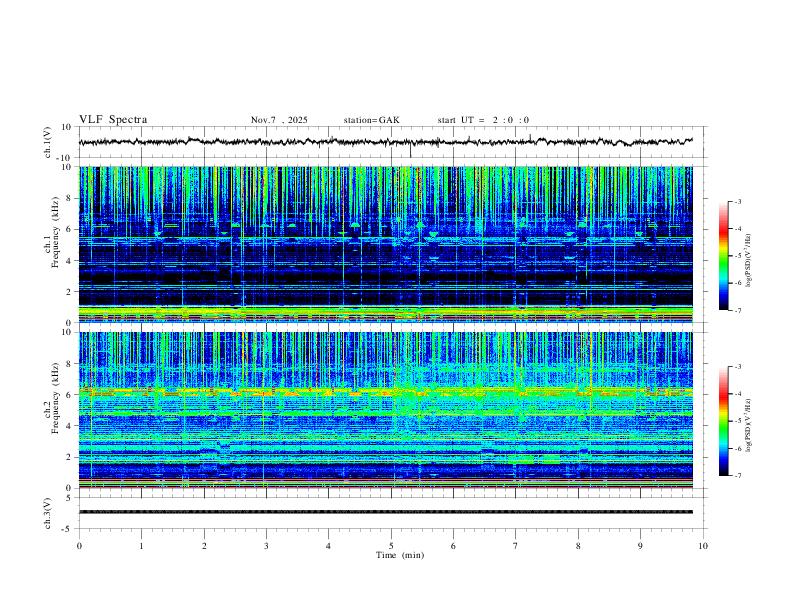Click the ch.3 black waveform band
This screenshot has width=792, height=612.
click(x=386, y=512)
